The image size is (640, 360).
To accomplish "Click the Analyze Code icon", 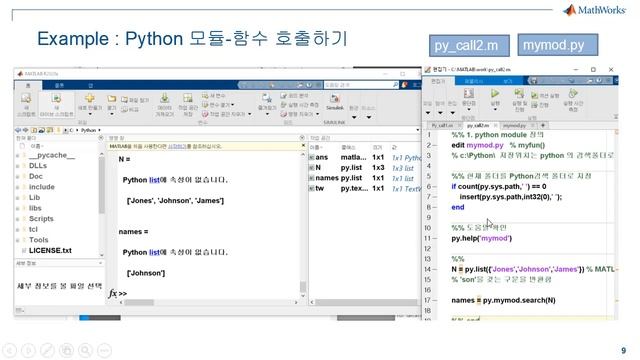I will 284,96.
